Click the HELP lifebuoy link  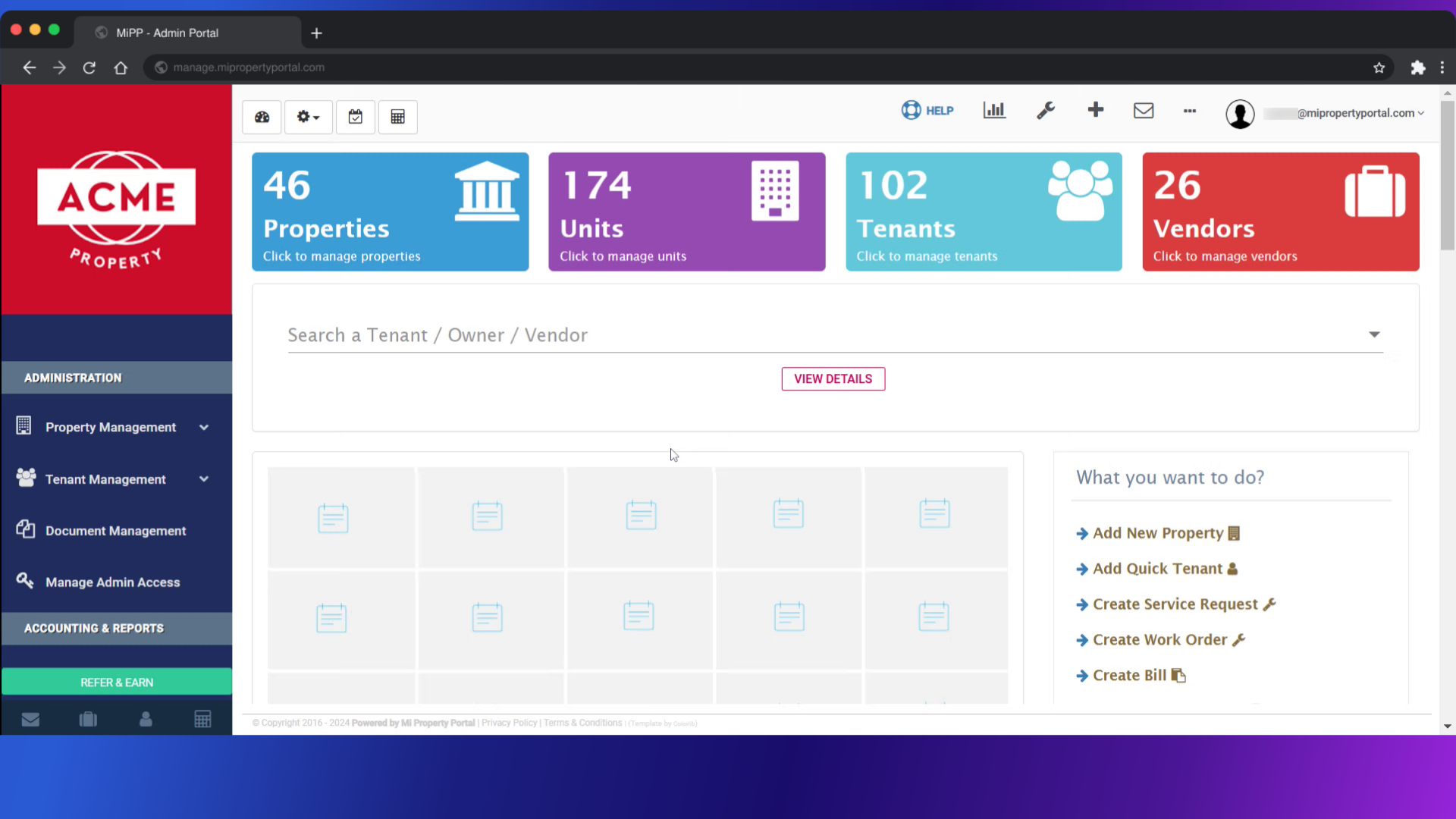click(927, 111)
